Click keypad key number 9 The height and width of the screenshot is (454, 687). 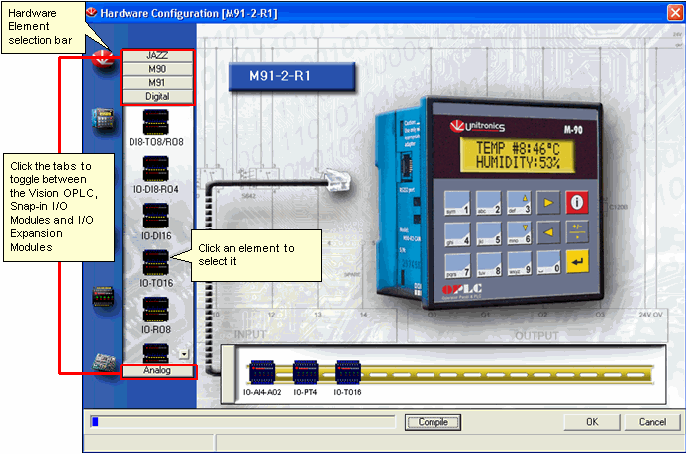tap(519, 264)
